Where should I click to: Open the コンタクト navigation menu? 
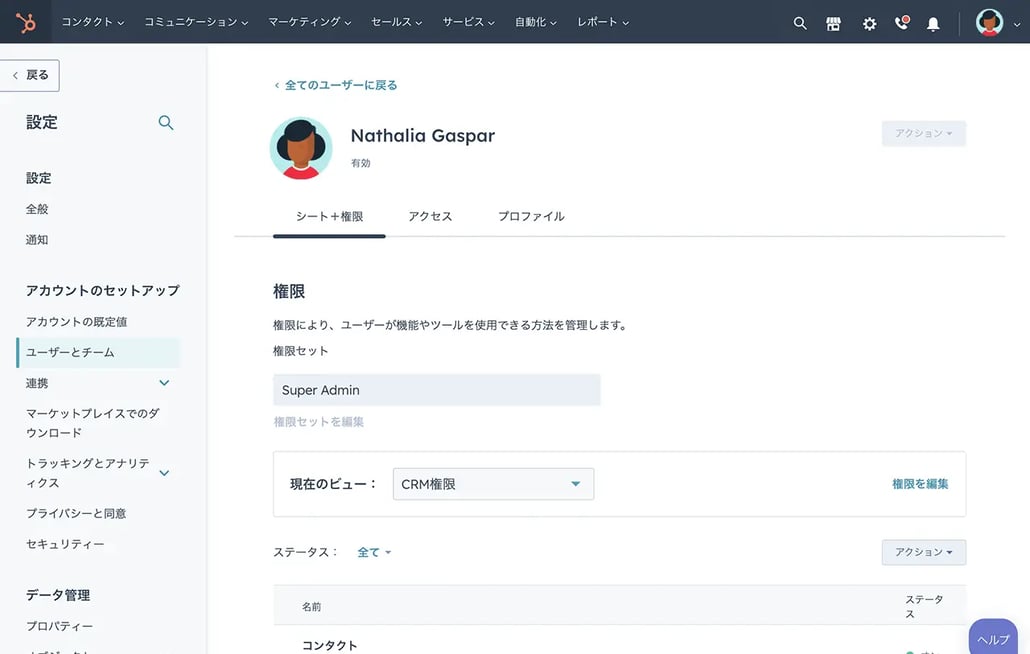pos(93,22)
